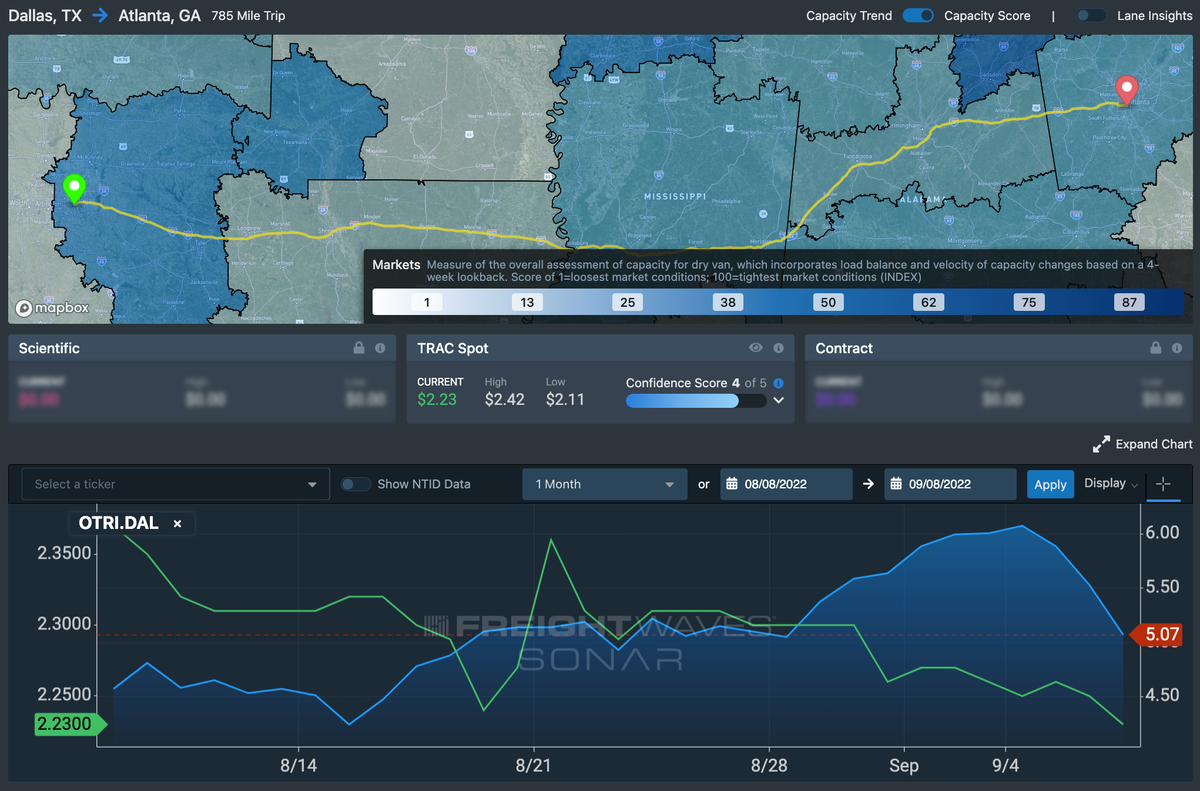Viewport: 1200px width, 791px height.
Task: Toggle the Capacity Trend/Score switch
Action: click(918, 16)
